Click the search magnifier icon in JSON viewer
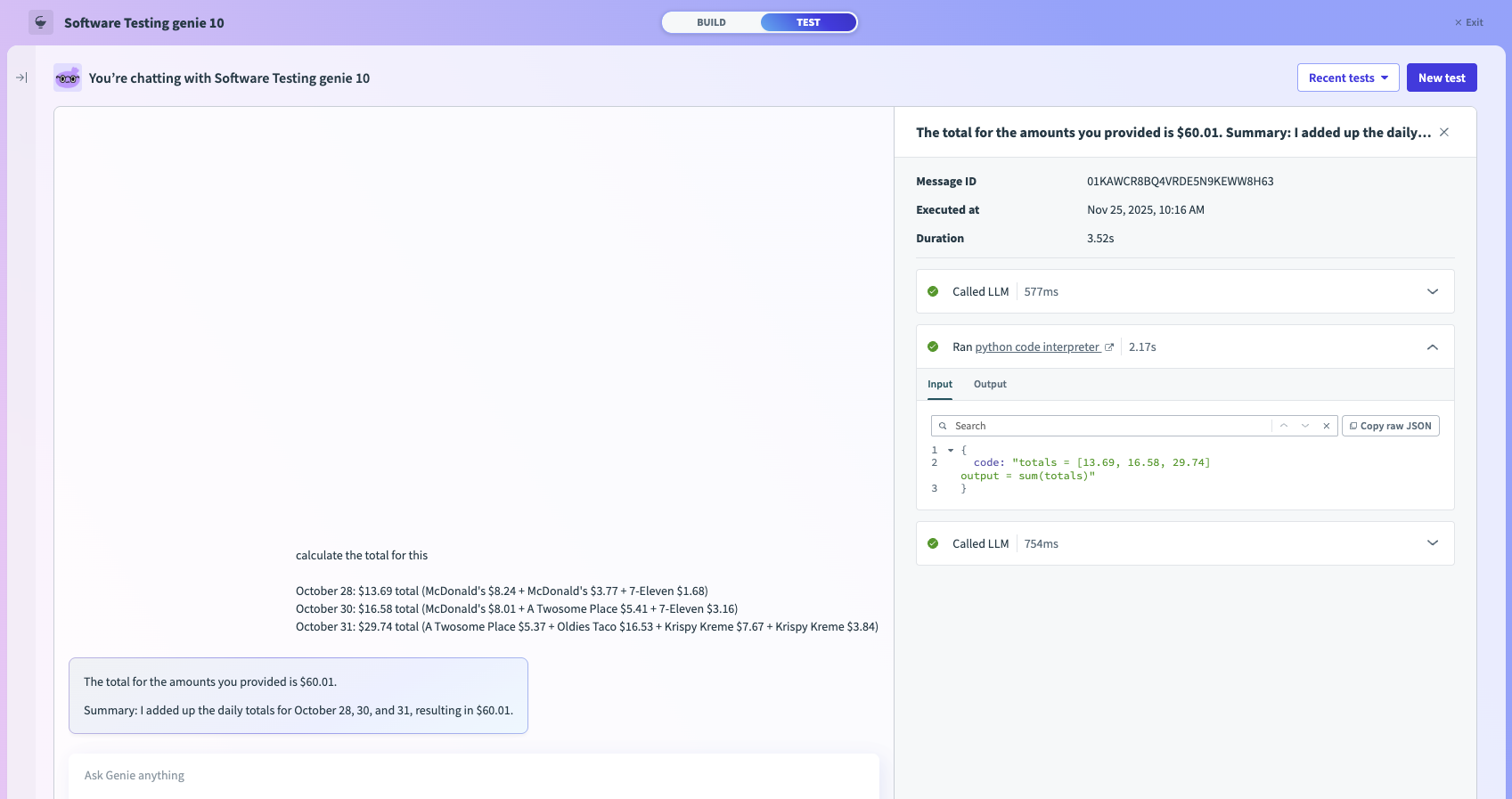This screenshot has height=799, width=1512. pos(943,426)
